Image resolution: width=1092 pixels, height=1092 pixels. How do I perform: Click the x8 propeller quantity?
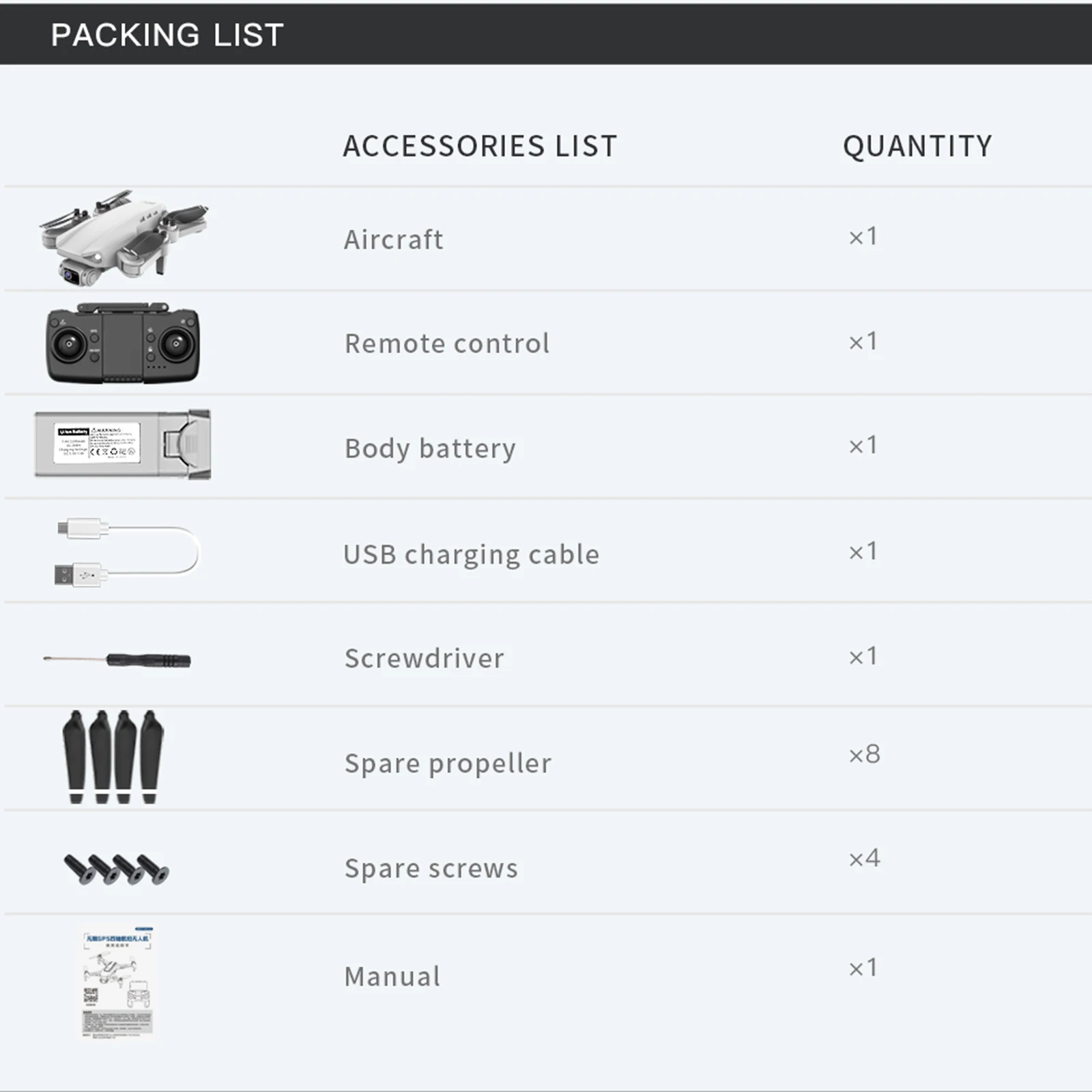[x=864, y=754]
